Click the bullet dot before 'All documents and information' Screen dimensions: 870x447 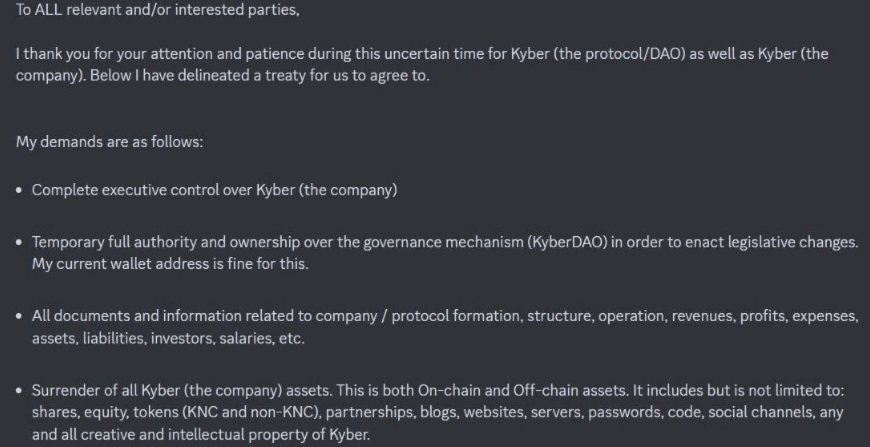point(20,316)
